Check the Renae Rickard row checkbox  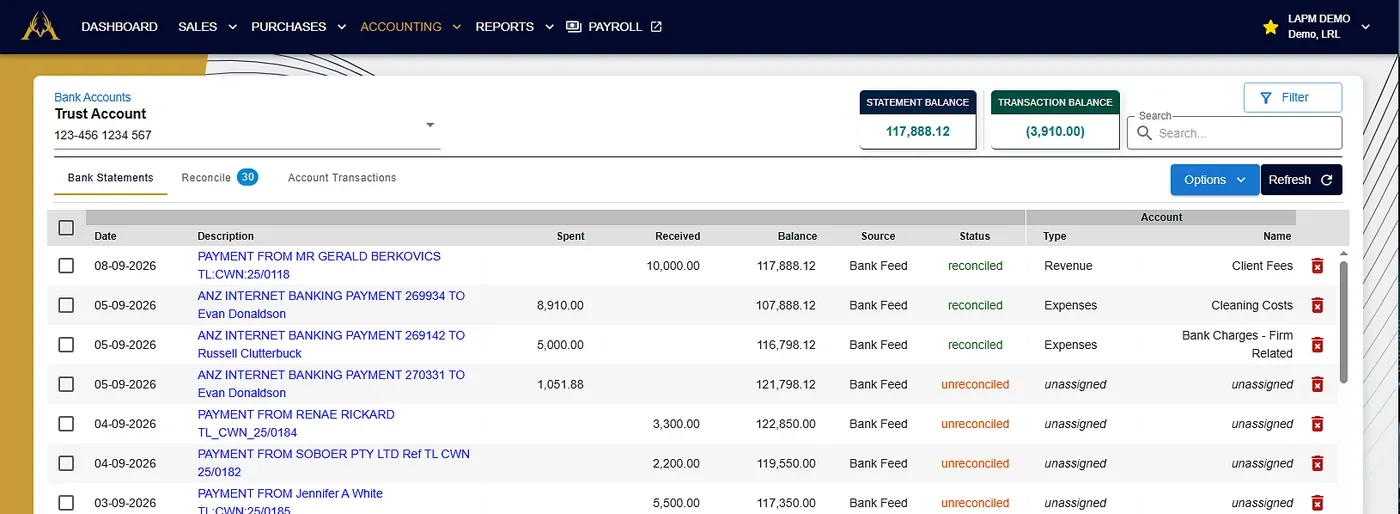click(x=66, y=424)
